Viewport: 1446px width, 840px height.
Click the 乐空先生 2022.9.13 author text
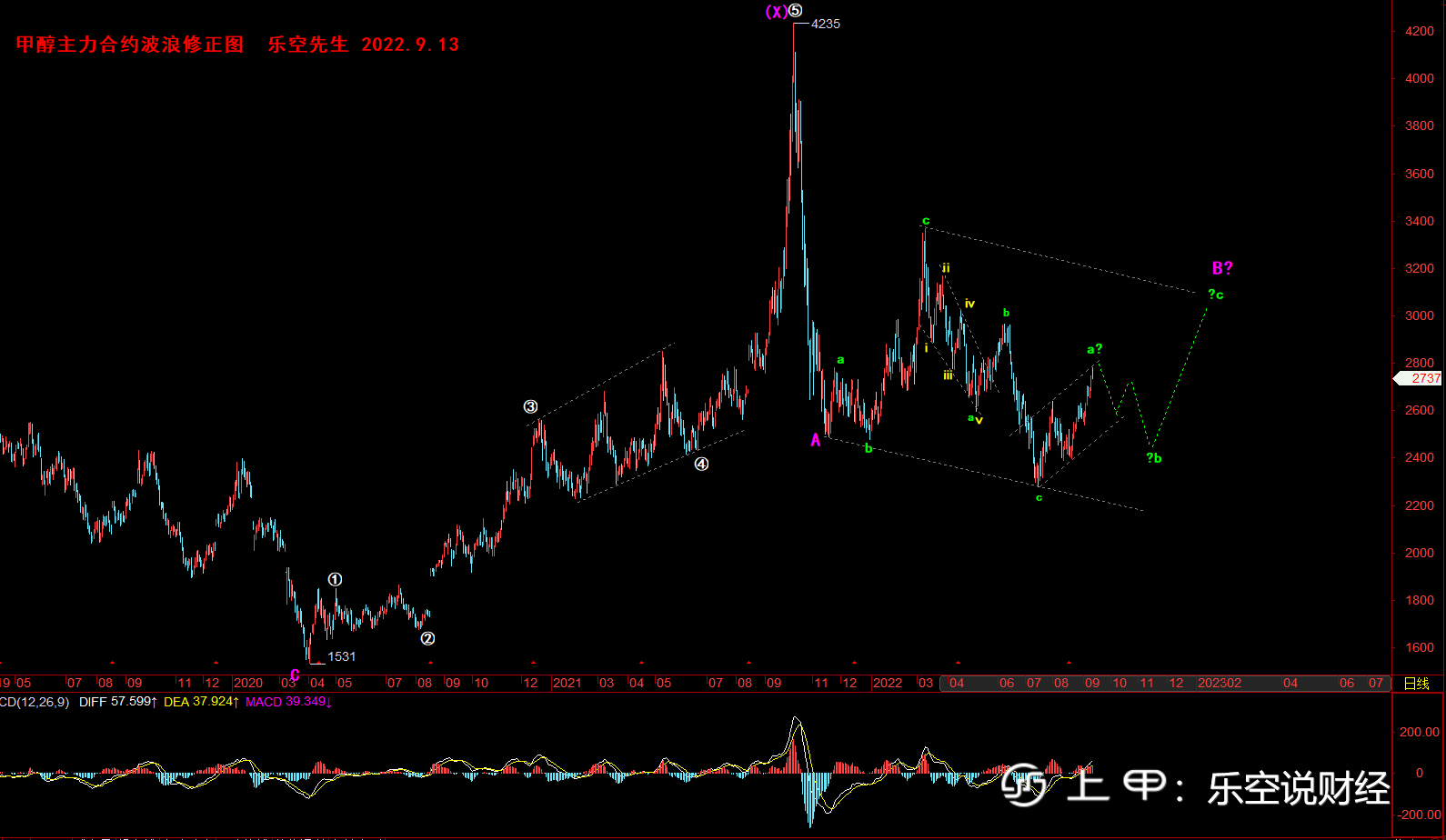pos(364,45)
